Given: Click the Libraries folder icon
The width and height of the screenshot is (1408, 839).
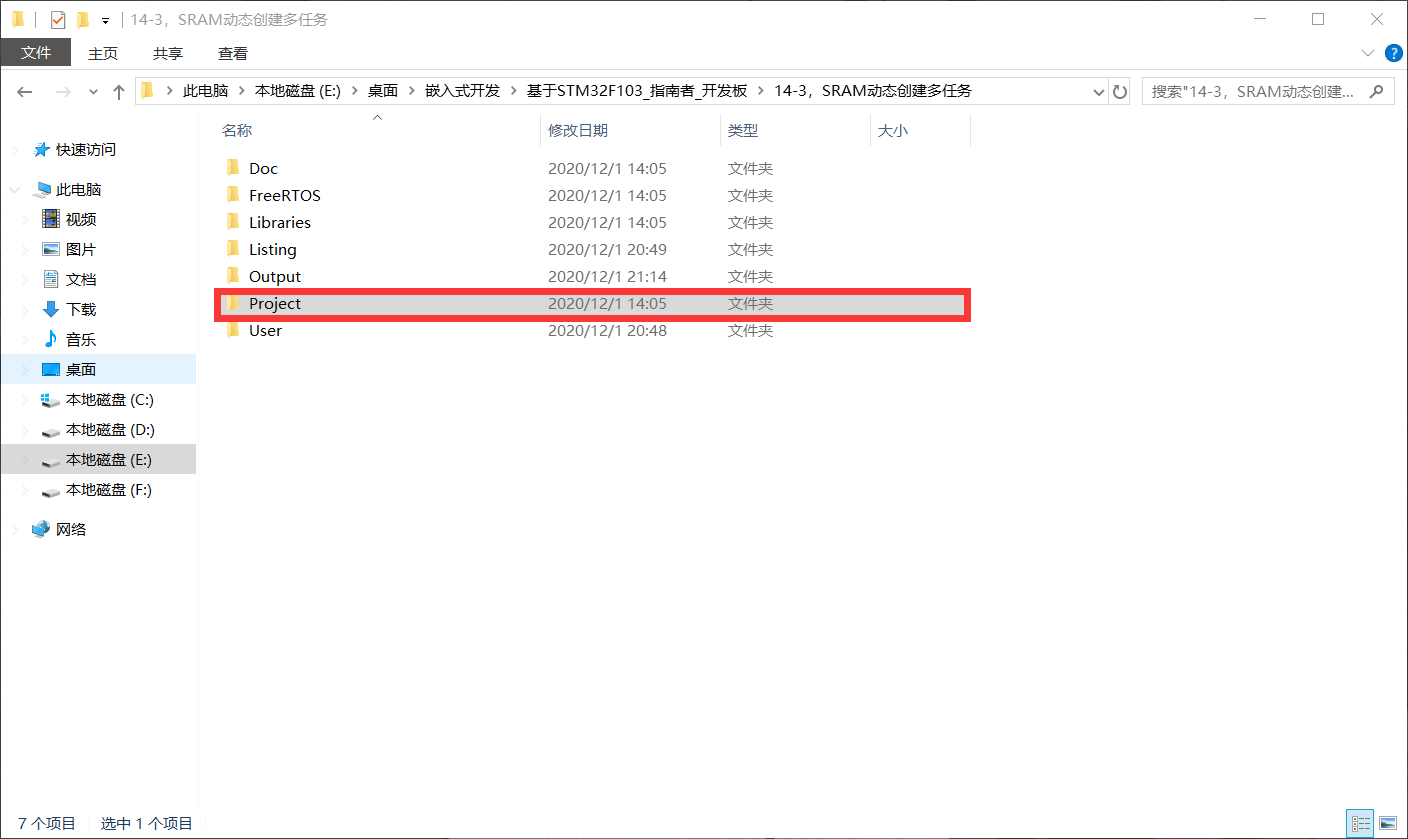Looking at the screenshot, I should point(232,222).
